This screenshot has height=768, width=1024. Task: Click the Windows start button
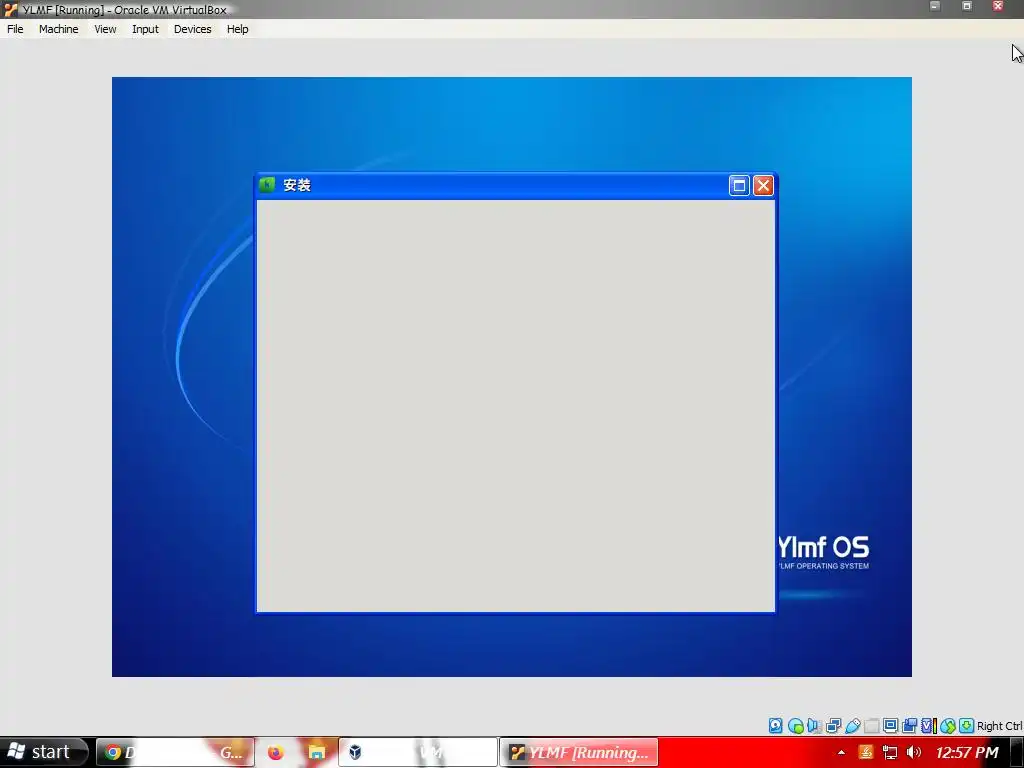point(43,752)
